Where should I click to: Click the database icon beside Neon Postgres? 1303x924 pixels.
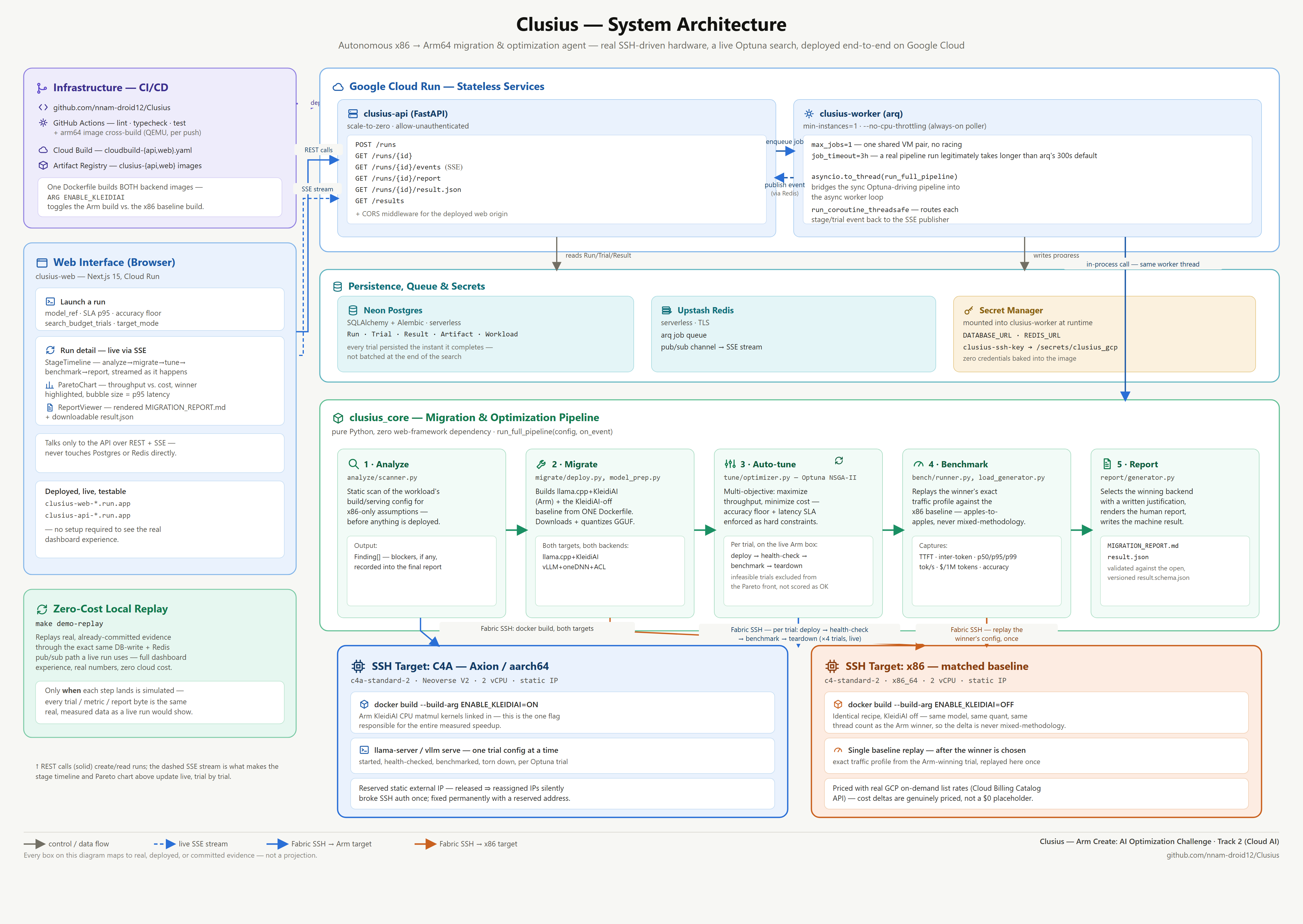tap(353, 310)
